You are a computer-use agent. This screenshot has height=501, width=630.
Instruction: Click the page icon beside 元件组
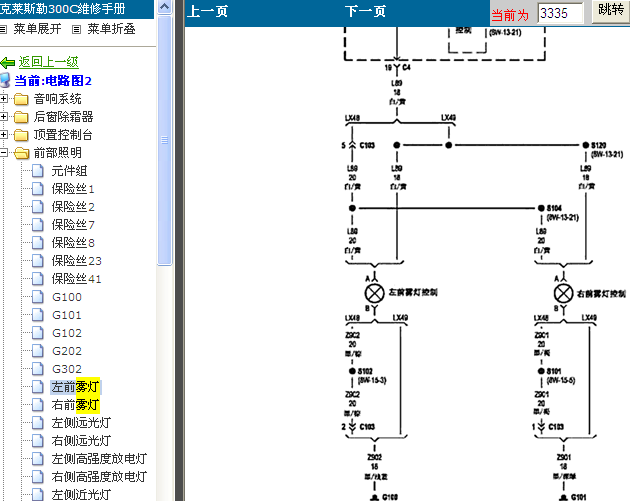click(37, 171)
